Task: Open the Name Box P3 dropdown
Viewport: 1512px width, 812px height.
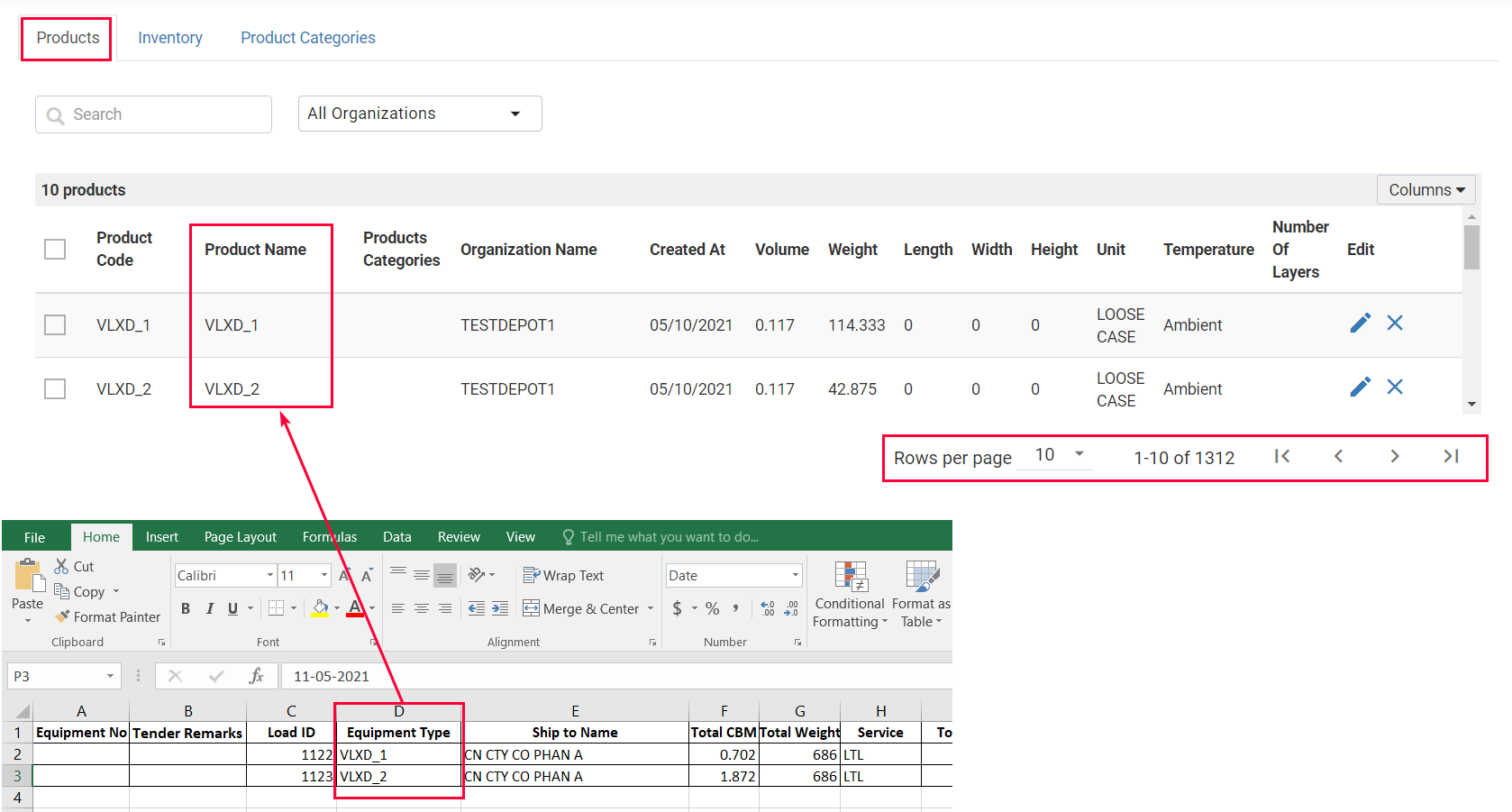Action: pos(110,676)
